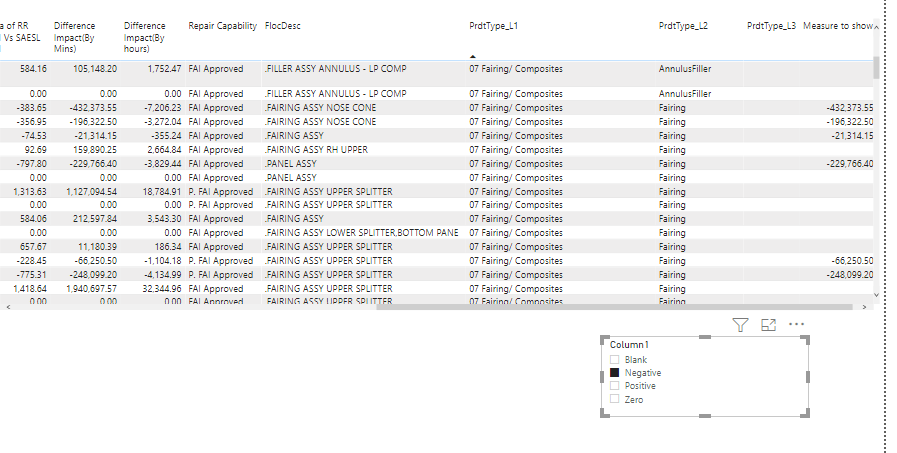Select cell .FAIRING ASSY LOWER SPLITTER,BOTTOM PANE
Viewport: 897px width, 453px height.
tap(362, 233)
